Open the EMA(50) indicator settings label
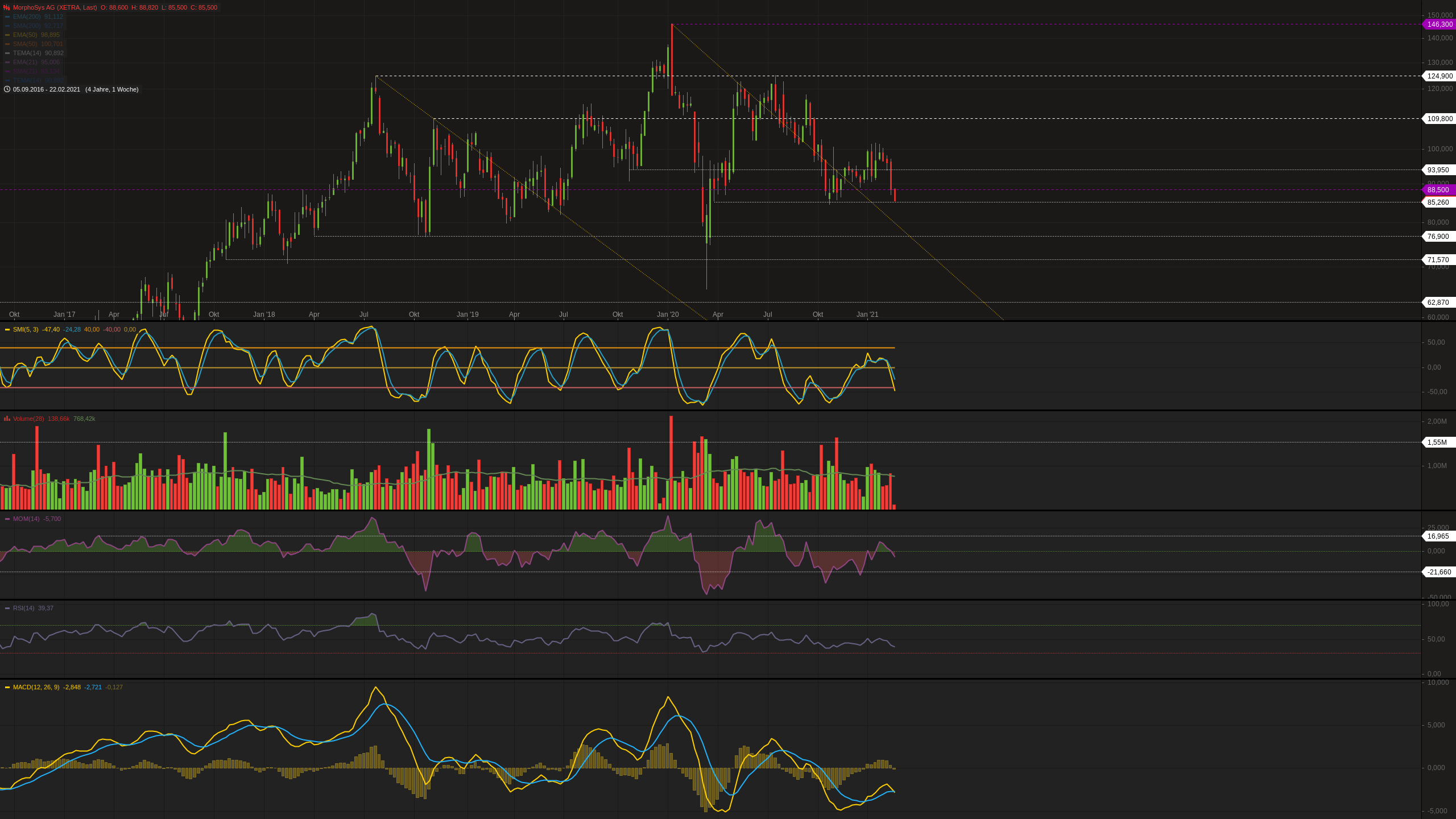 click(x=25, y=35)
